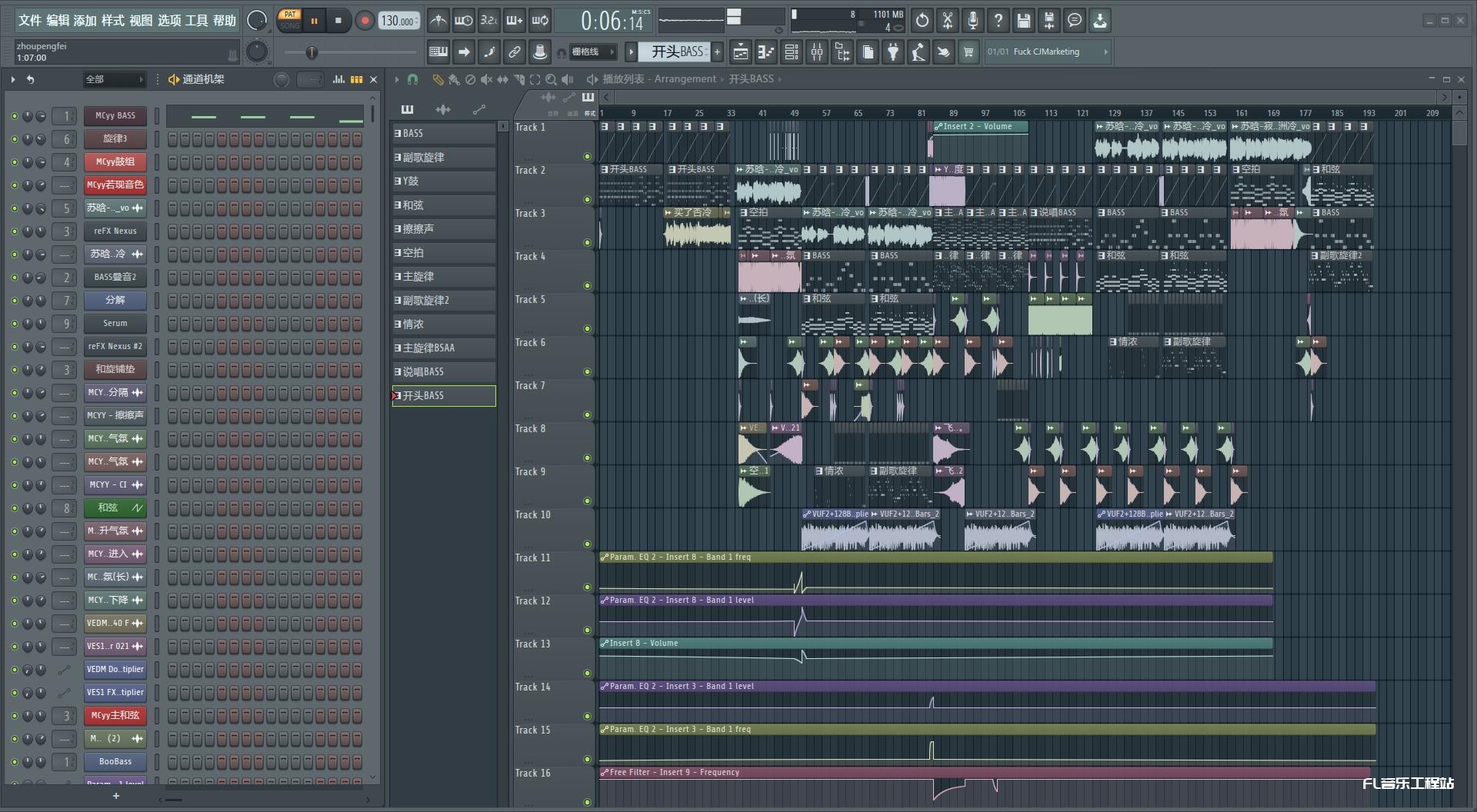The image size is (1477, 812).
Task: Mute the BooBass channel LED
Action: coord(14,762)
